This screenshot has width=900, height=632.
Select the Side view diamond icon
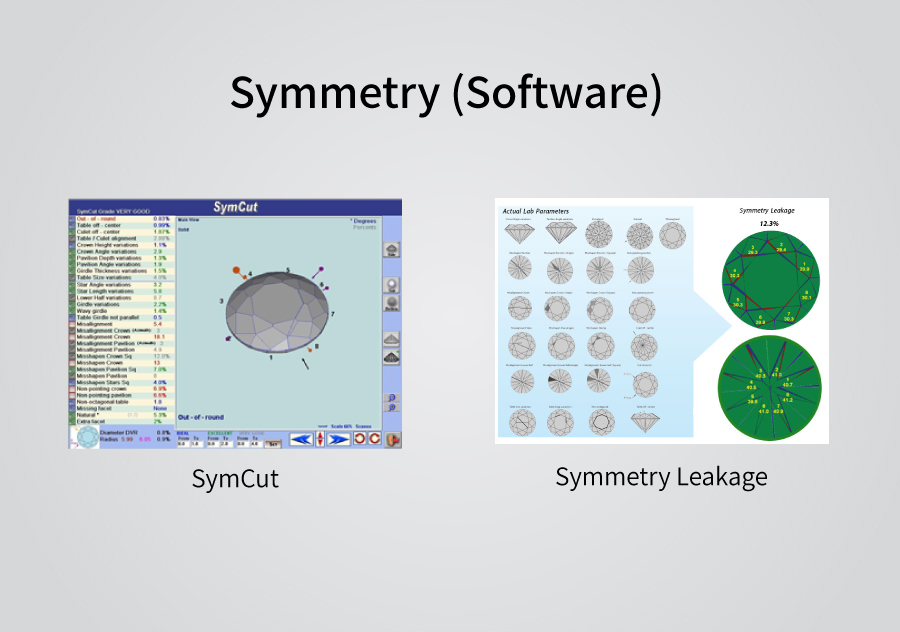point(392,250)
